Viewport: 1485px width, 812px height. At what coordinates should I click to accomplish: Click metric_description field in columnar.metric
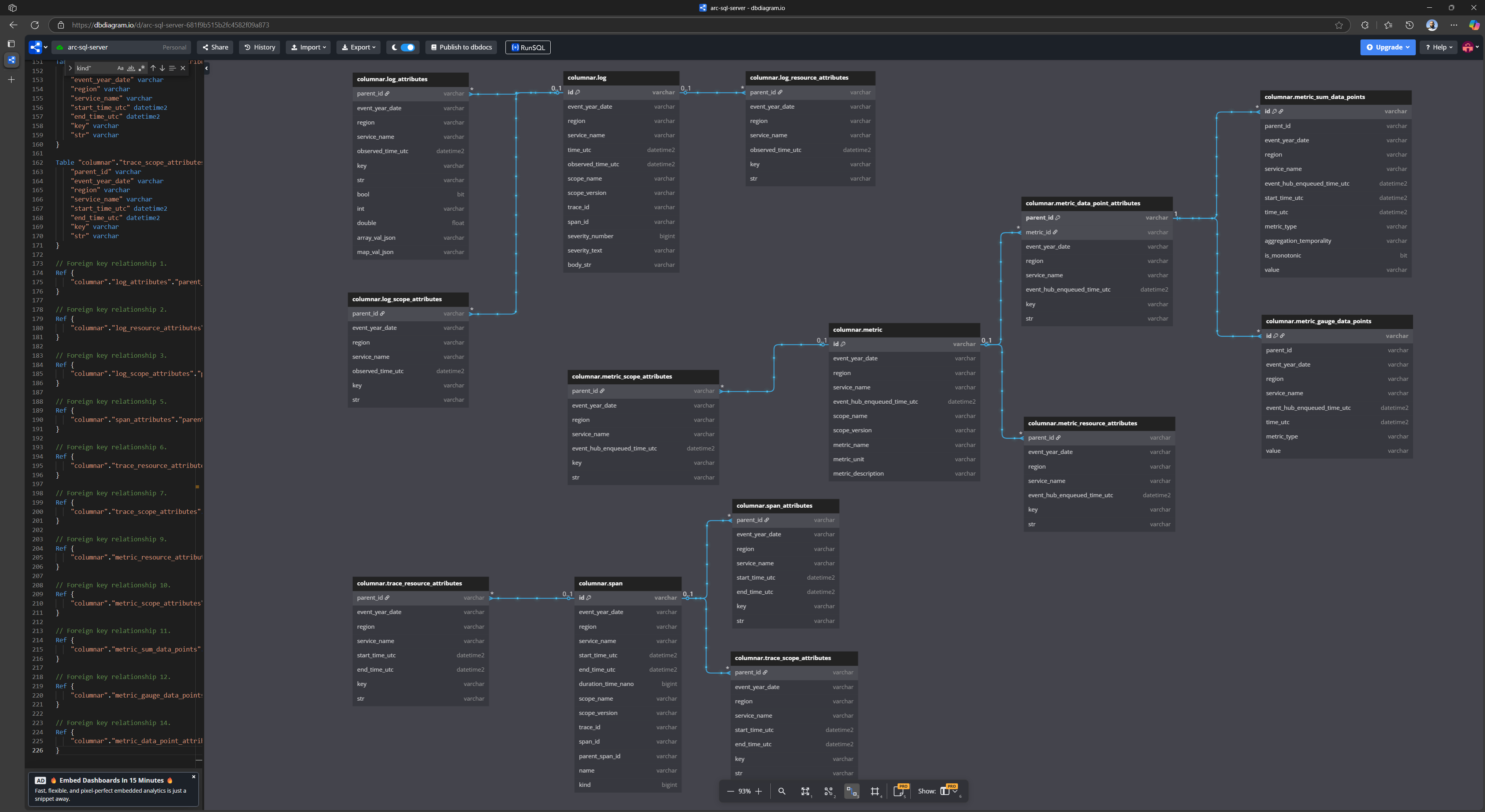click(x=904, y=474)
